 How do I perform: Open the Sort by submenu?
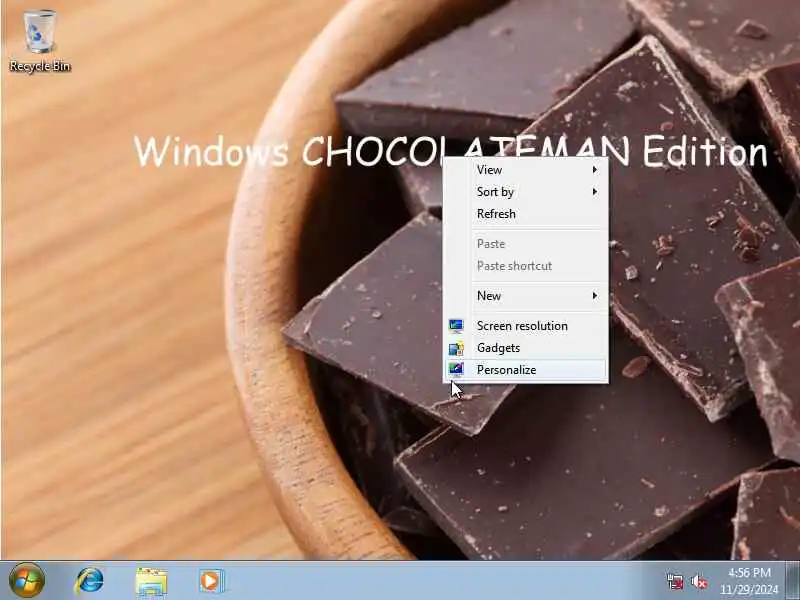point(526,192)
